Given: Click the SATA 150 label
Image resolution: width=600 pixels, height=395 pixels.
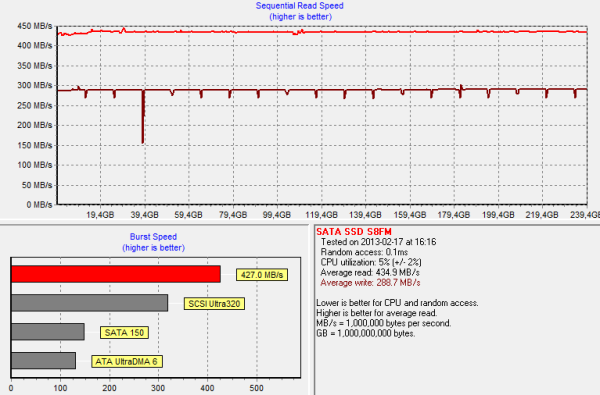Looking at the screenshot, I should click(x=124, y=333).
